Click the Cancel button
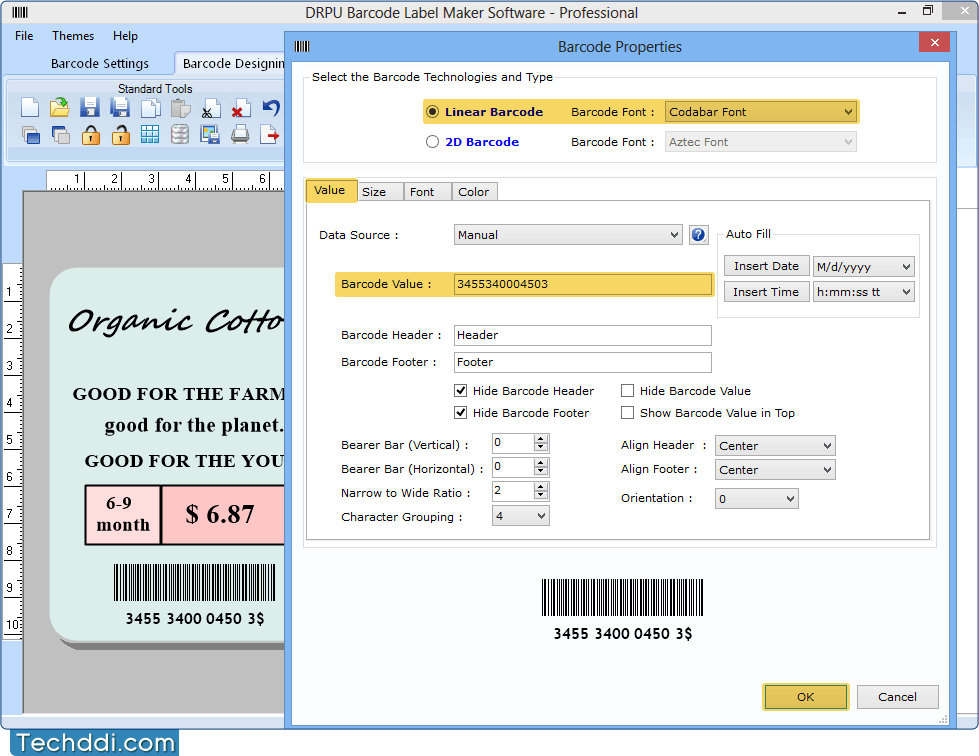The height and width of the screenshot is (756, 979). point(897,697)
